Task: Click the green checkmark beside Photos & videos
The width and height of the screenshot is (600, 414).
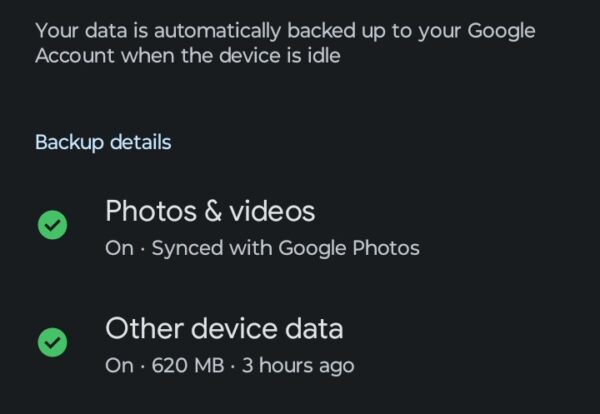Action: click(x=52, y=226)
